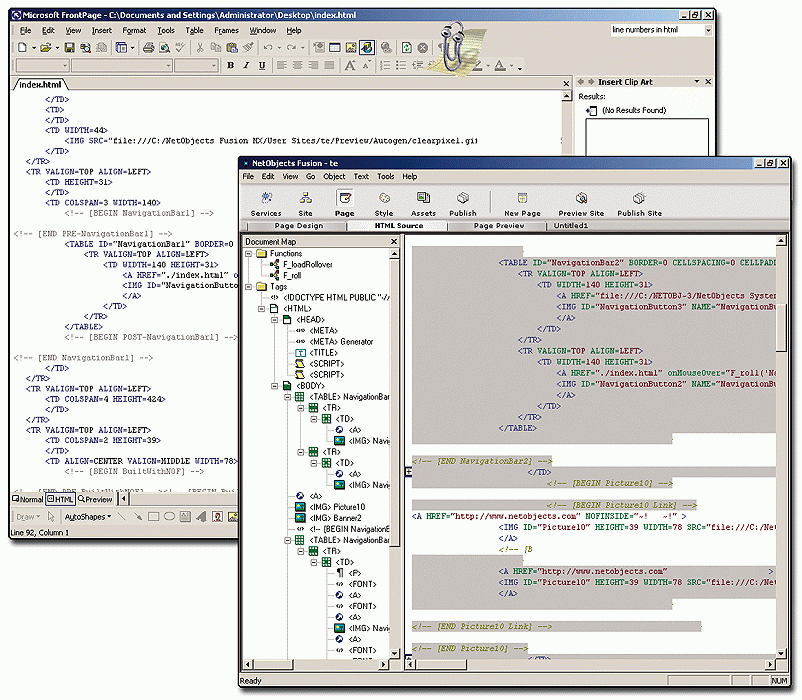Collapse the <HTML> node in Document Map

(261, 309)
